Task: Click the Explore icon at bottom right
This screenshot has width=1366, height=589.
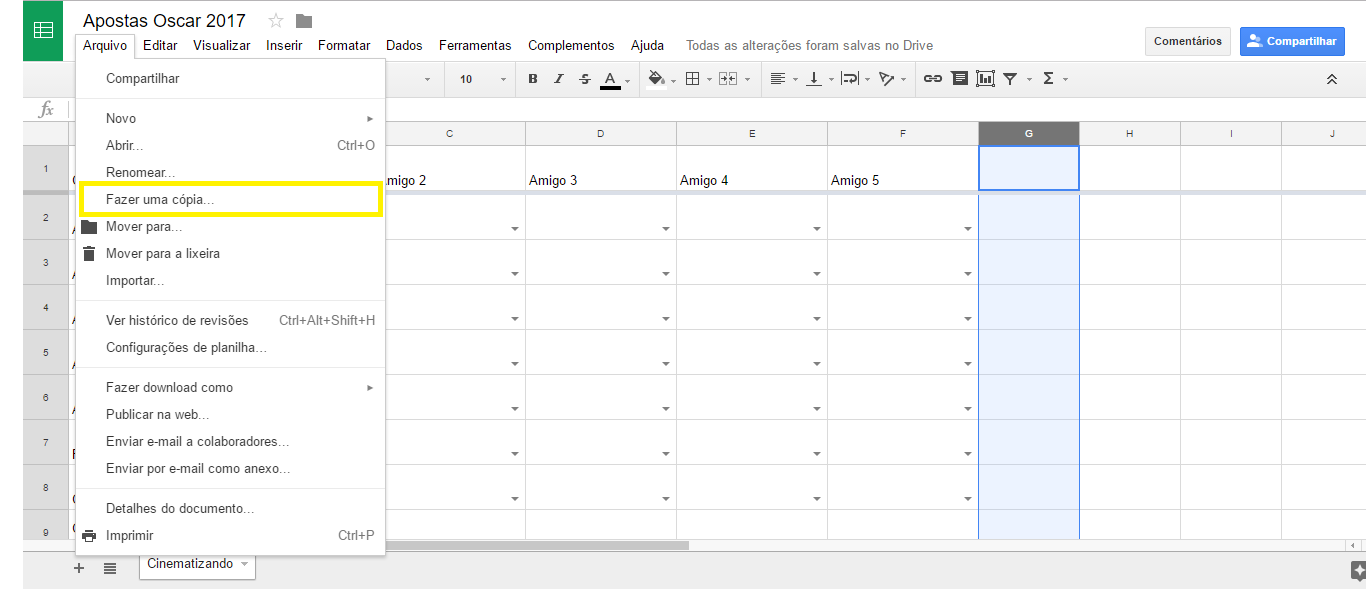Action: point(1358,570)
